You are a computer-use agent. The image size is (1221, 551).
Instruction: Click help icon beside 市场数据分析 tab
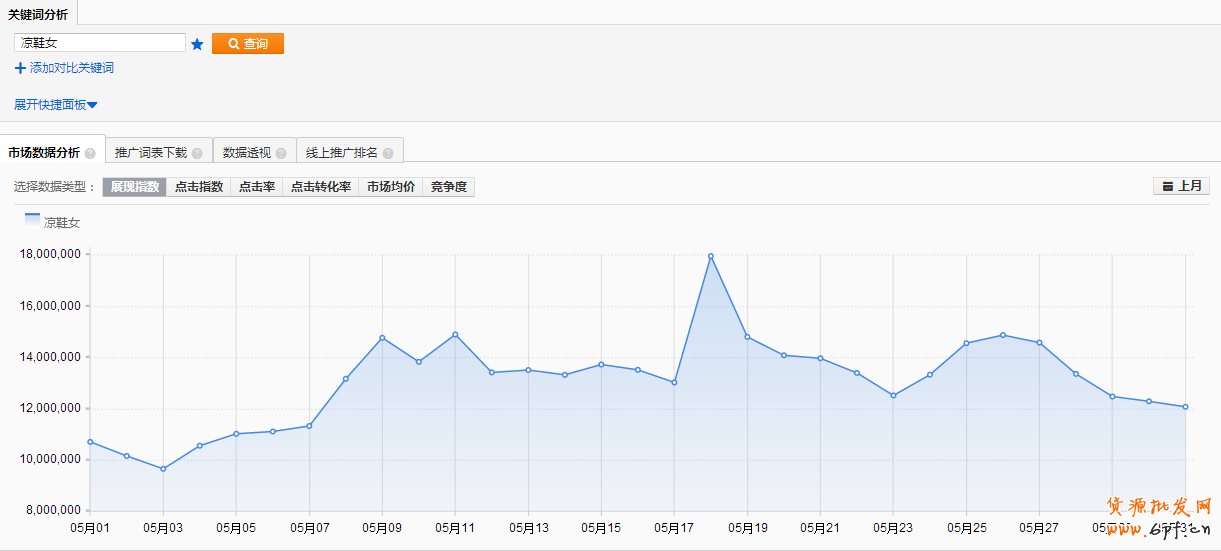(x=90, y=153)
